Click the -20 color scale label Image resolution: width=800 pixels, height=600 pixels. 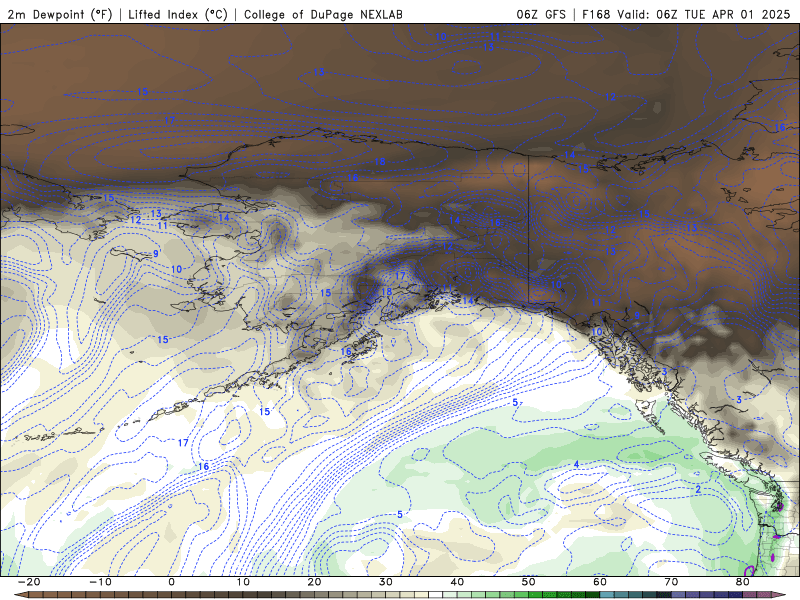[x=29, y=582]
